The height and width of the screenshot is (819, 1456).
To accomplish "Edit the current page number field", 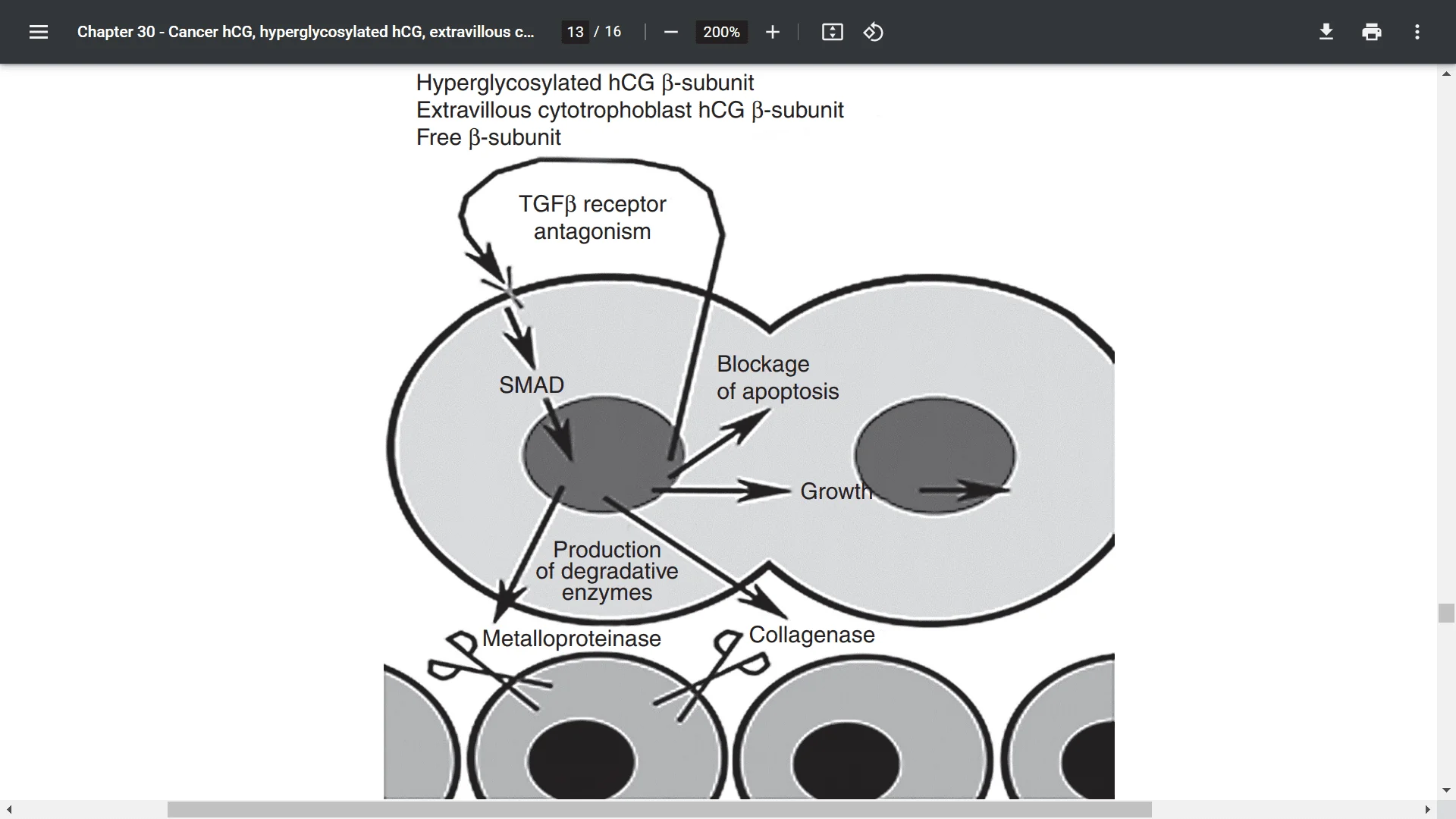I will 576,32.
